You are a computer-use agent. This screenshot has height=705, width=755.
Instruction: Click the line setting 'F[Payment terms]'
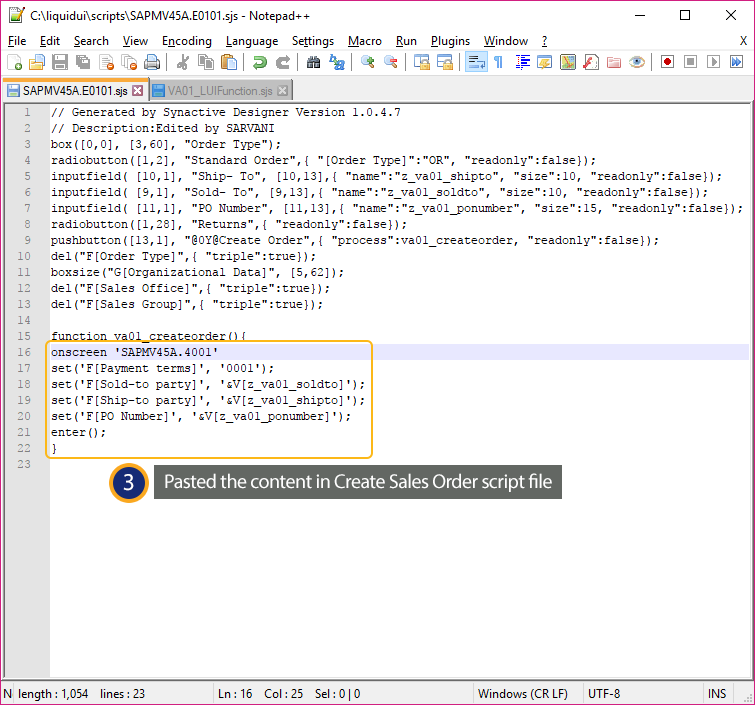pyautogui.click(x=162, y=368)
